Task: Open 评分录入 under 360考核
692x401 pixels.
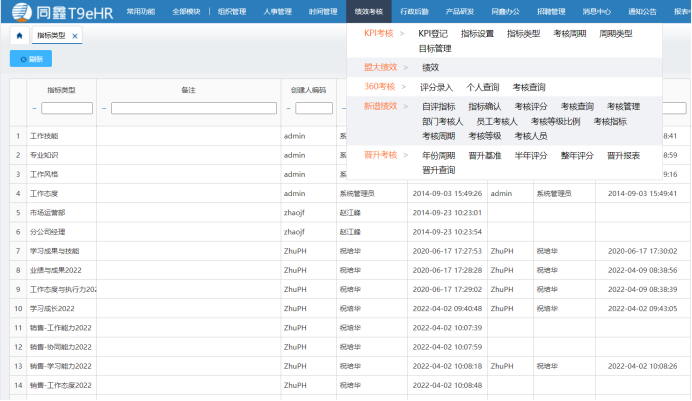Action: point(437,87)
